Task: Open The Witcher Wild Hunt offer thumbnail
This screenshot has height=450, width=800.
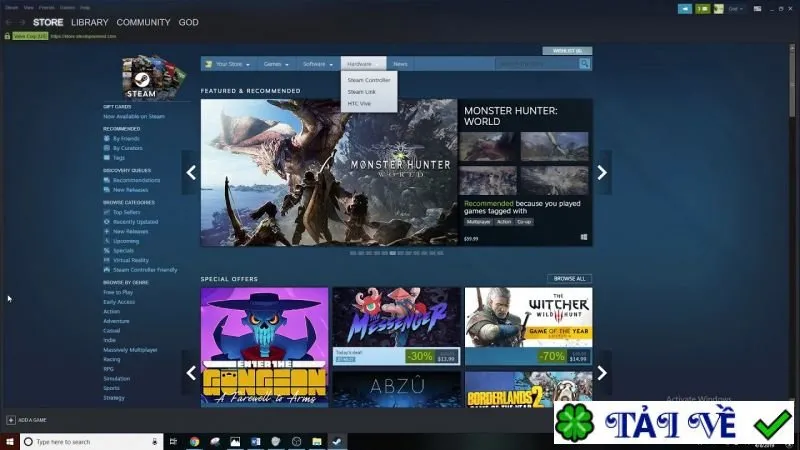Action: point(529,327)
